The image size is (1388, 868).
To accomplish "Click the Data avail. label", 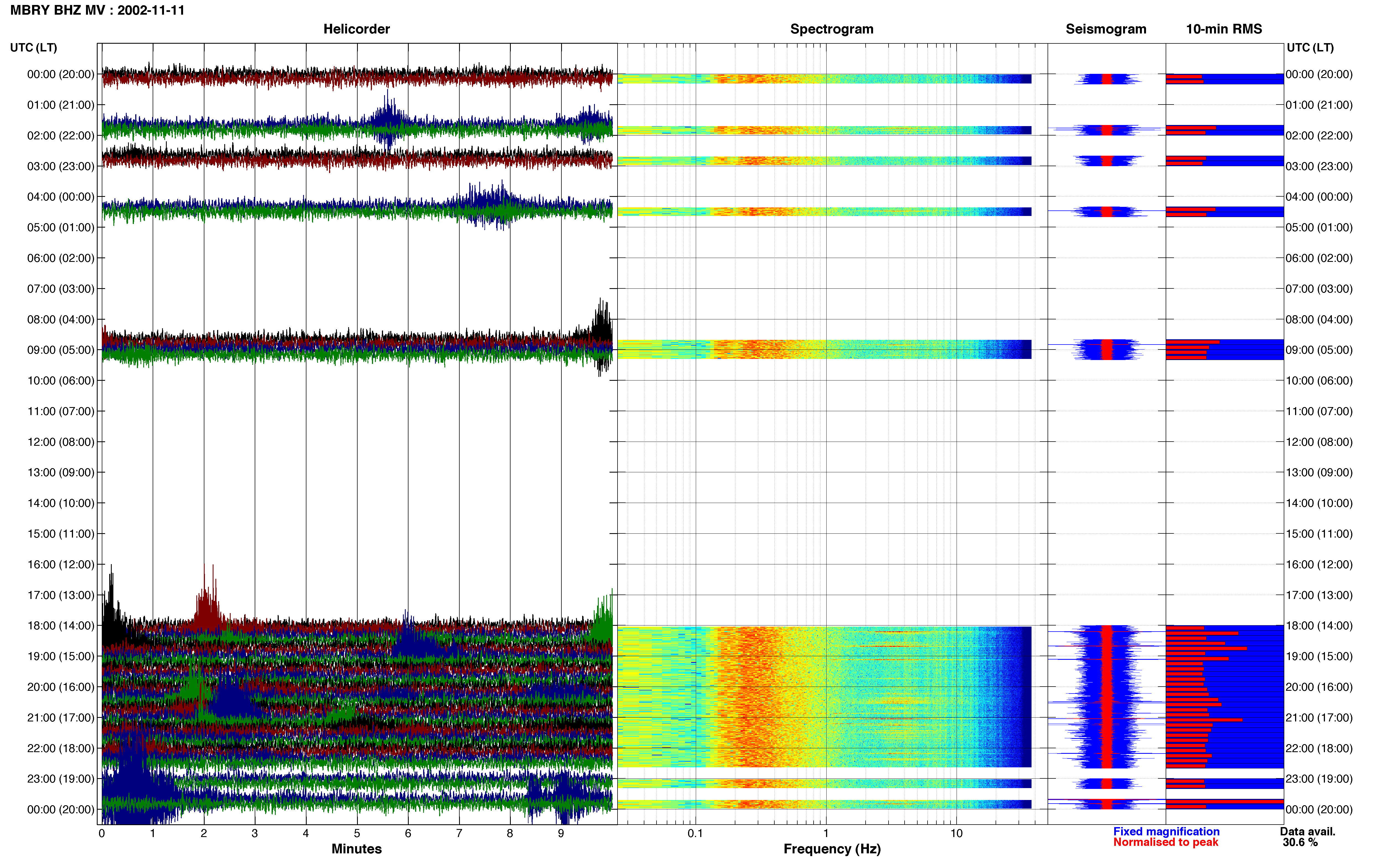I will click(x=1308, y=831).
